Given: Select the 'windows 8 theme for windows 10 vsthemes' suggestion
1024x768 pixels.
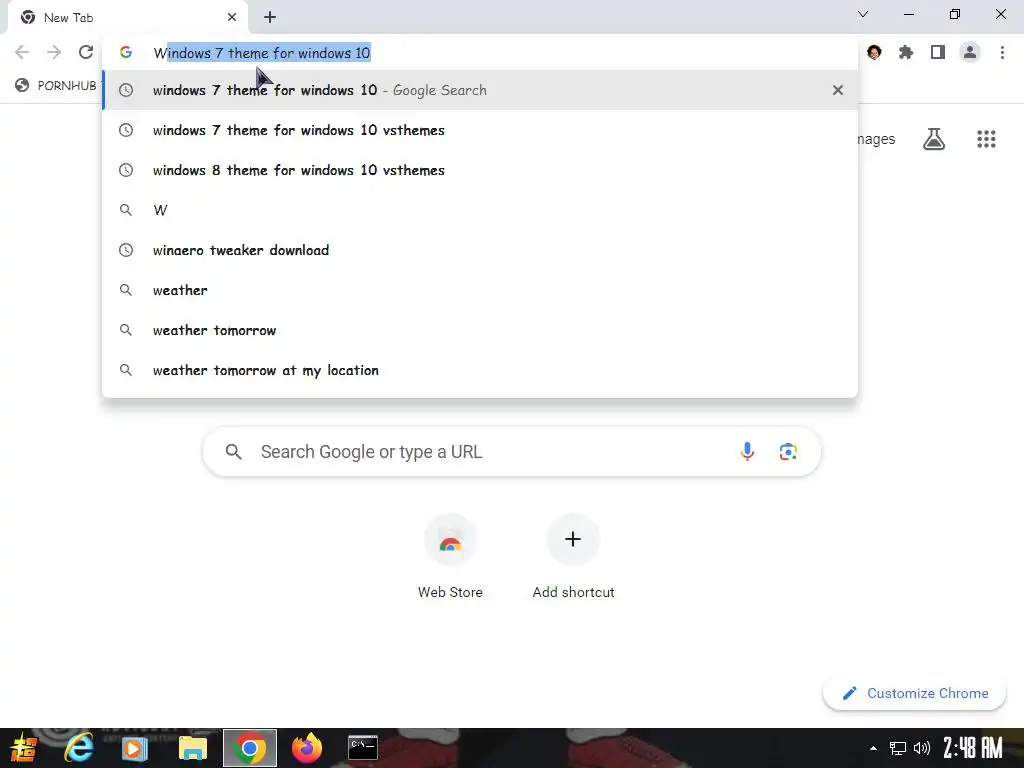Looking at the screenshot, I should 480,170.
